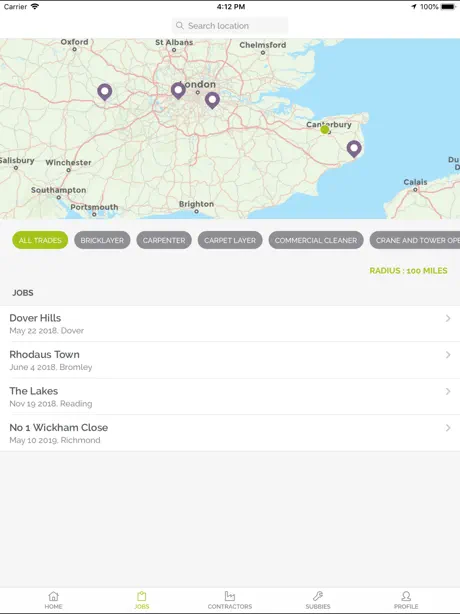460x614 pixels.
Task: Tap the Search location field
Action: point(230,26)
